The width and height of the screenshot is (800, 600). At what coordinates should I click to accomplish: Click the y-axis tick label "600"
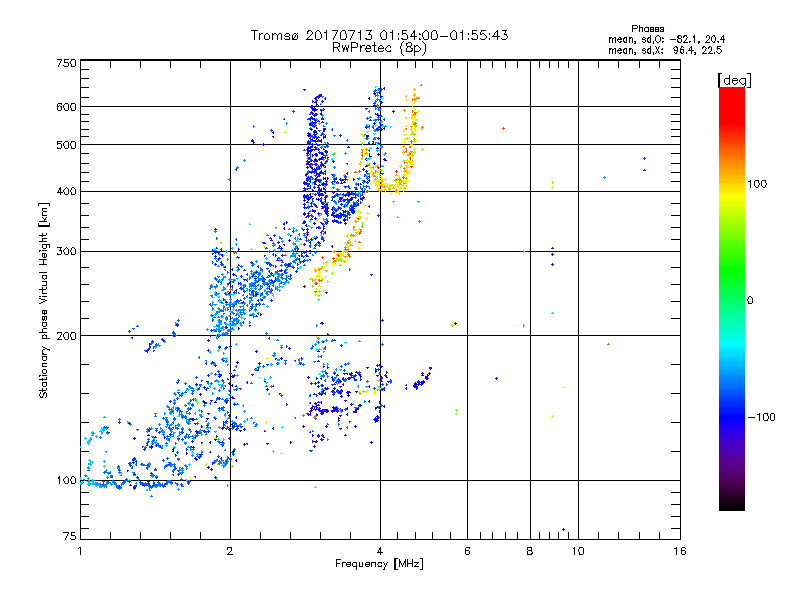[66, 107]
